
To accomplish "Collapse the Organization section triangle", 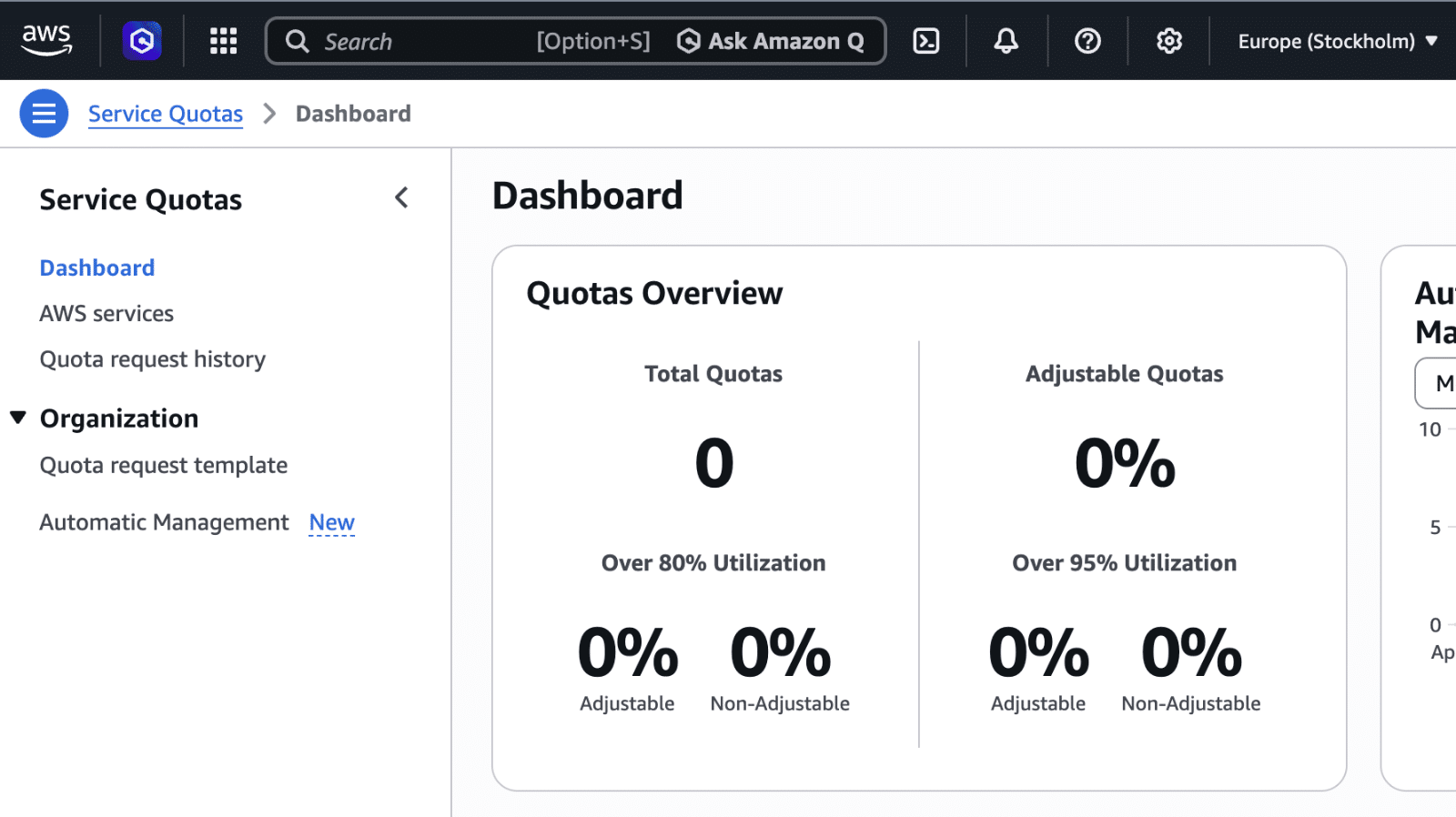I will pyautogui.click(x=18, y=418).
